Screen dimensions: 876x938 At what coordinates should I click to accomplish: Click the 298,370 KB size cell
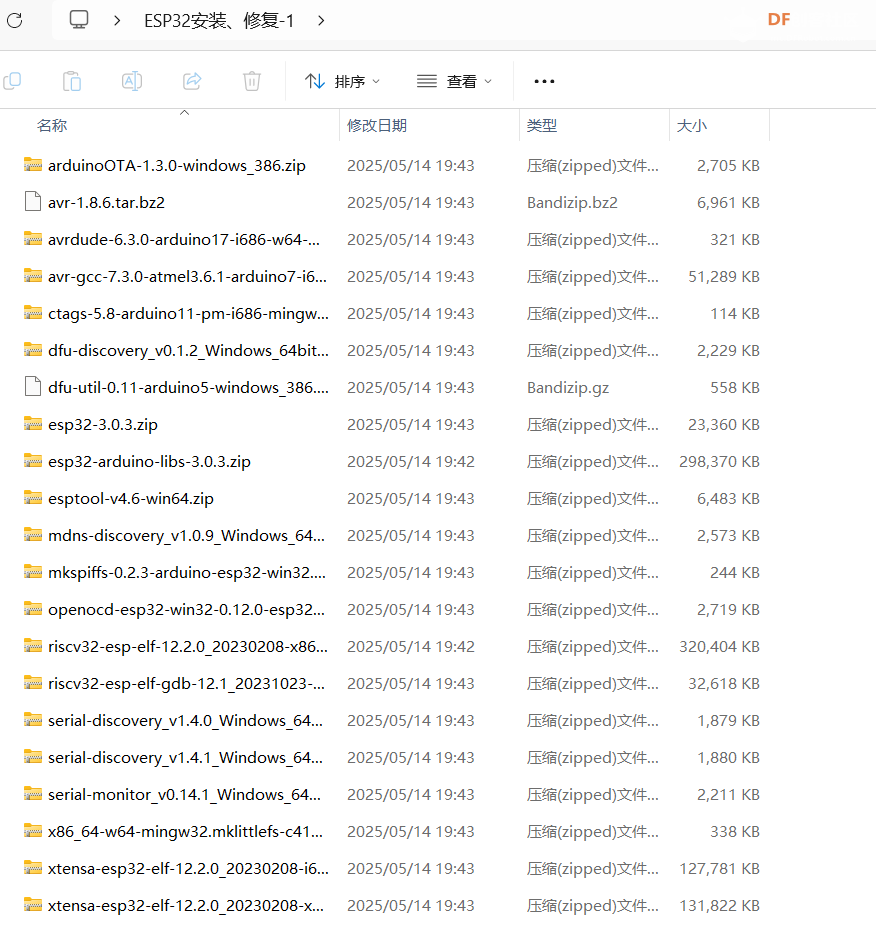(x=719, y=462)
